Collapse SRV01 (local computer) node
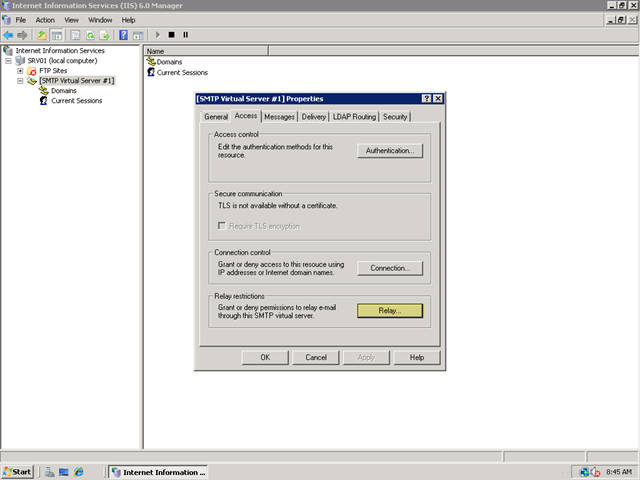Screen dimensions: 640x480 point(8,61)
